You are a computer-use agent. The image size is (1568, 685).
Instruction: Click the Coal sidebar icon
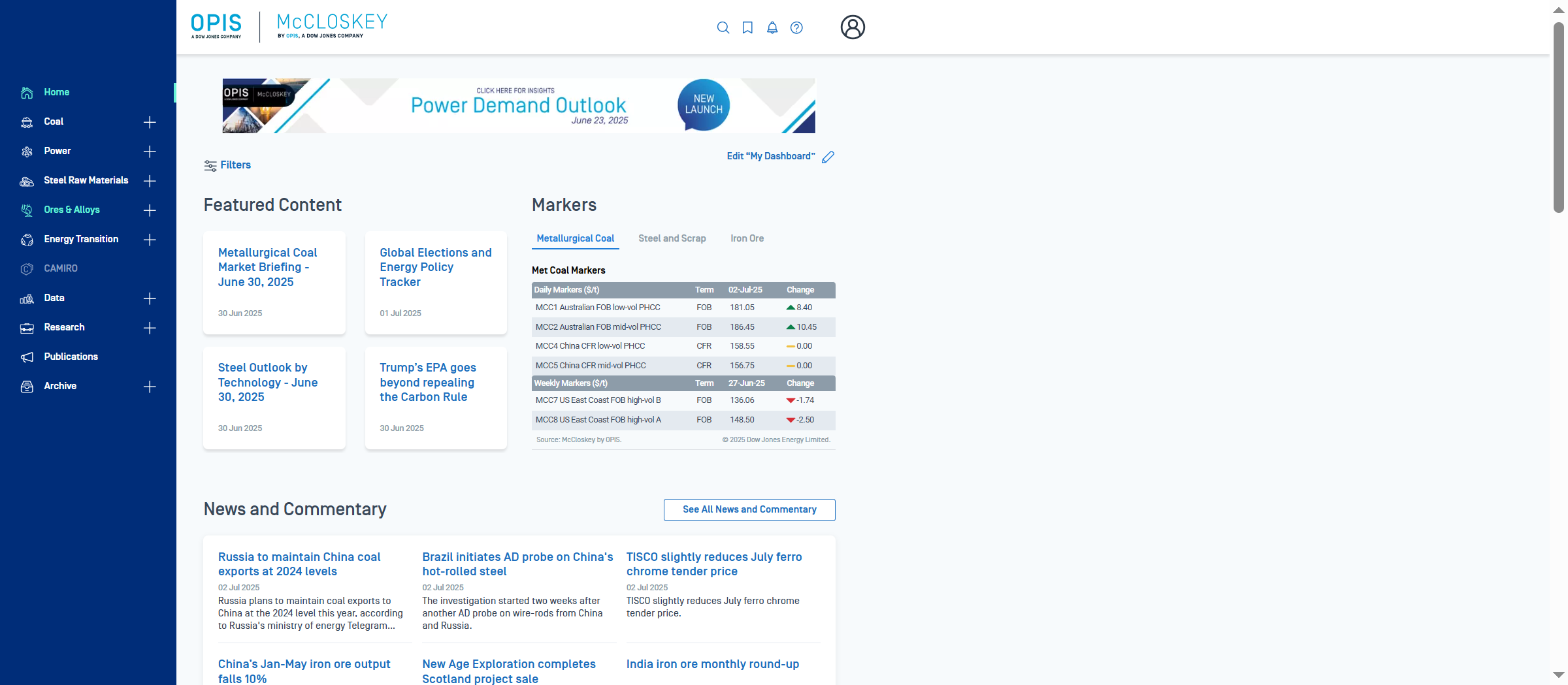(27, 122)
